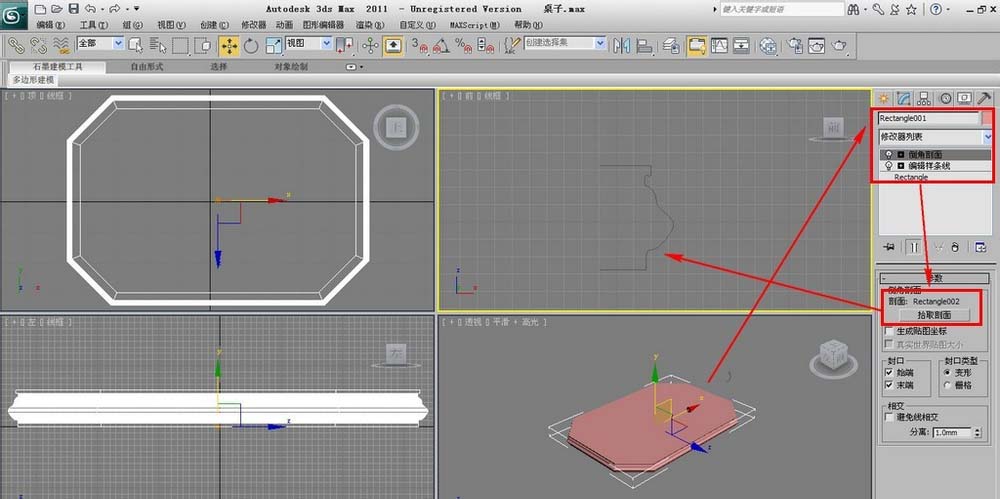Click the object color swatch beside Rectangle001

(987, 118)
